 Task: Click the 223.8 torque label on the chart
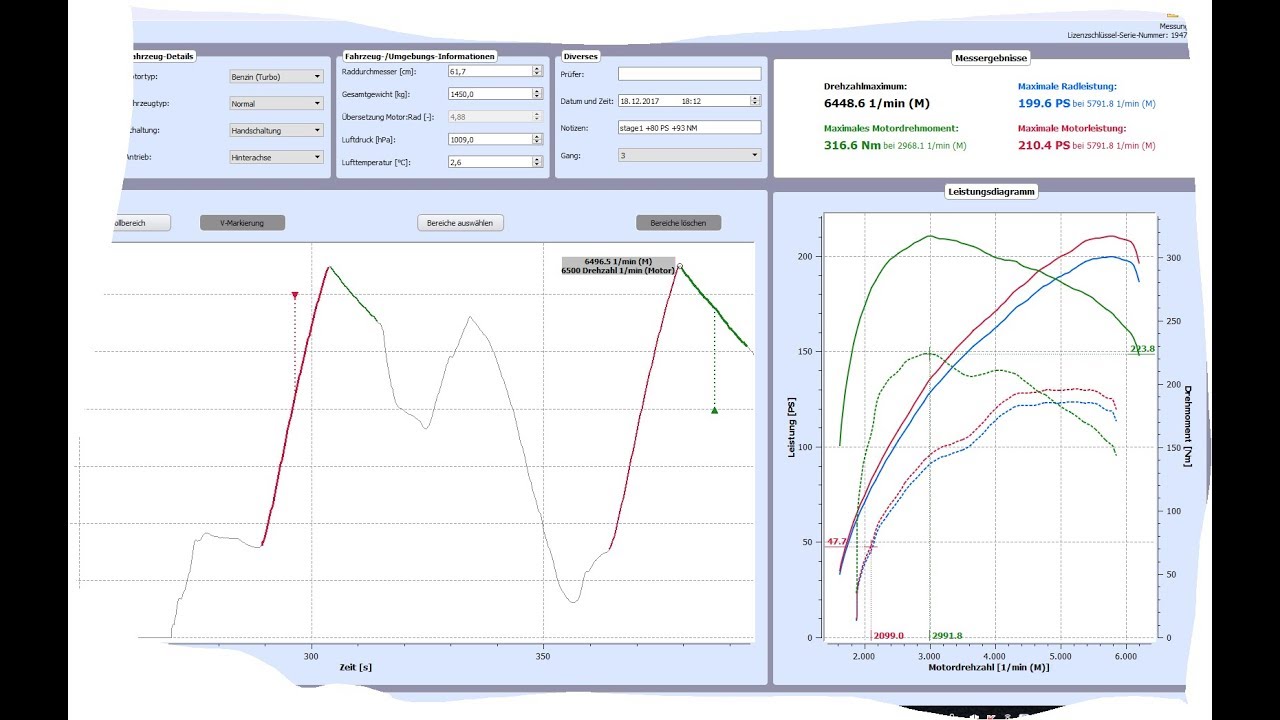[1143, 349]
